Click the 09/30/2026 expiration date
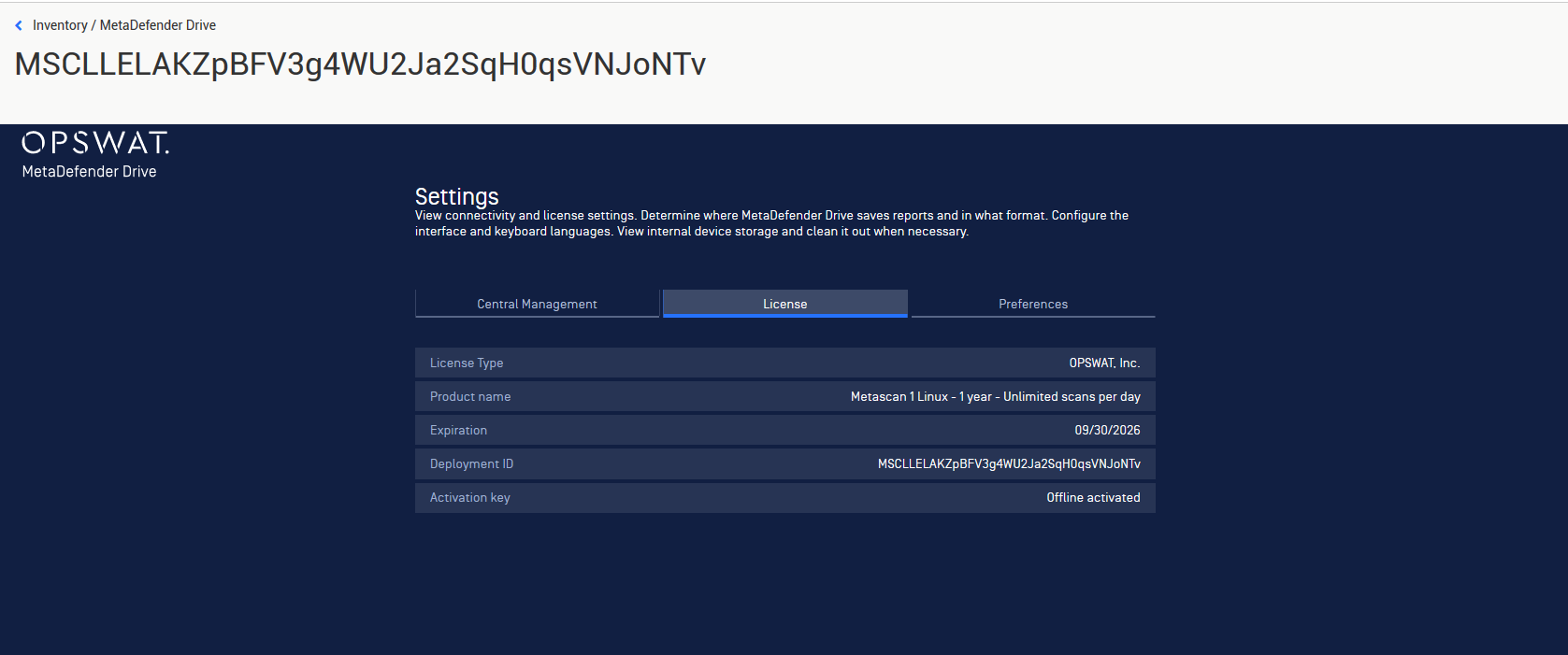Screen dimensions: 1568x655 (1107, 430)
